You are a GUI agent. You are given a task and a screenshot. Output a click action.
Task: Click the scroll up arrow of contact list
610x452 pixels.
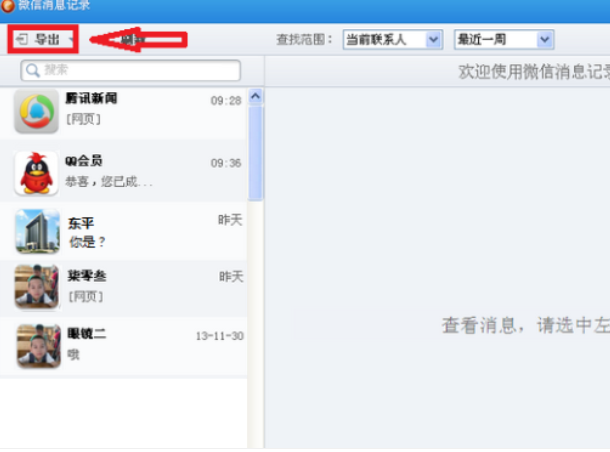point(256,96)
